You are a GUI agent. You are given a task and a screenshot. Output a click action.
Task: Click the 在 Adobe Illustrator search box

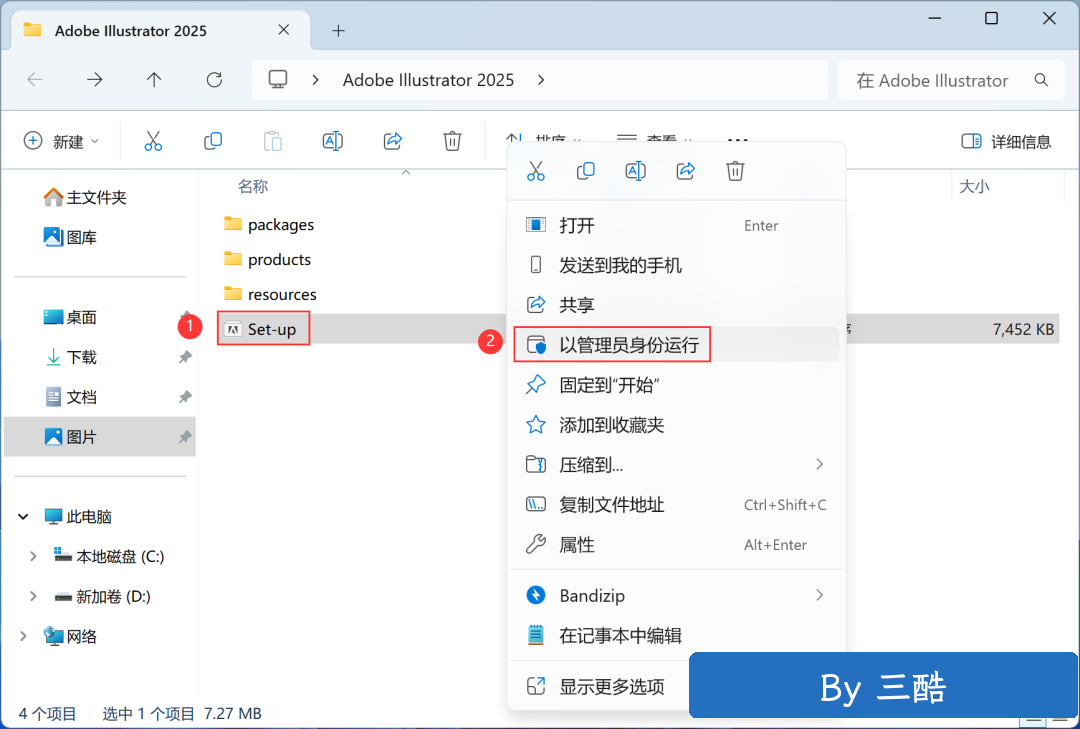[x=951, y=80]
